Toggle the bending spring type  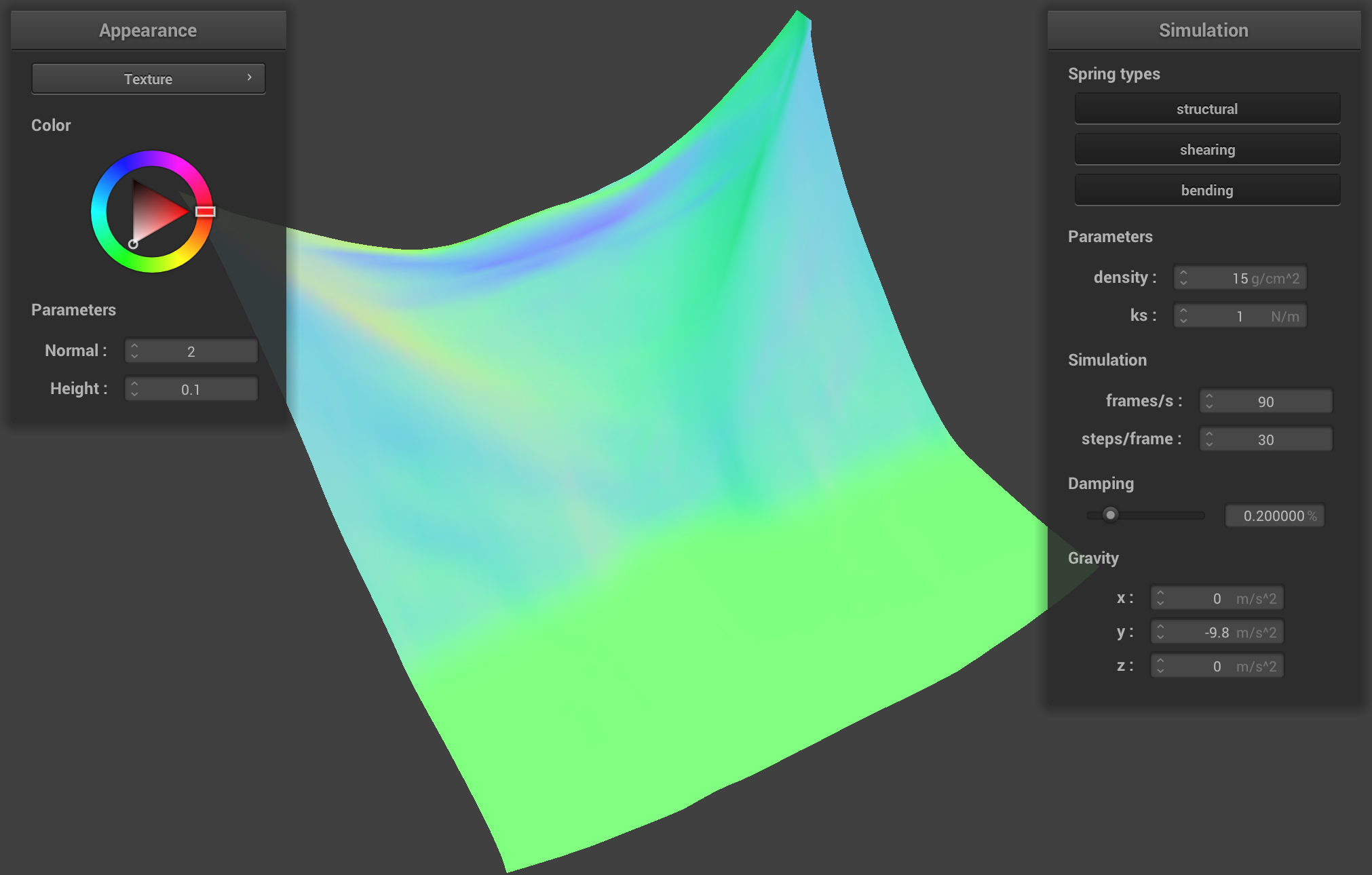pyautogui.click(x=1207, y=190)
